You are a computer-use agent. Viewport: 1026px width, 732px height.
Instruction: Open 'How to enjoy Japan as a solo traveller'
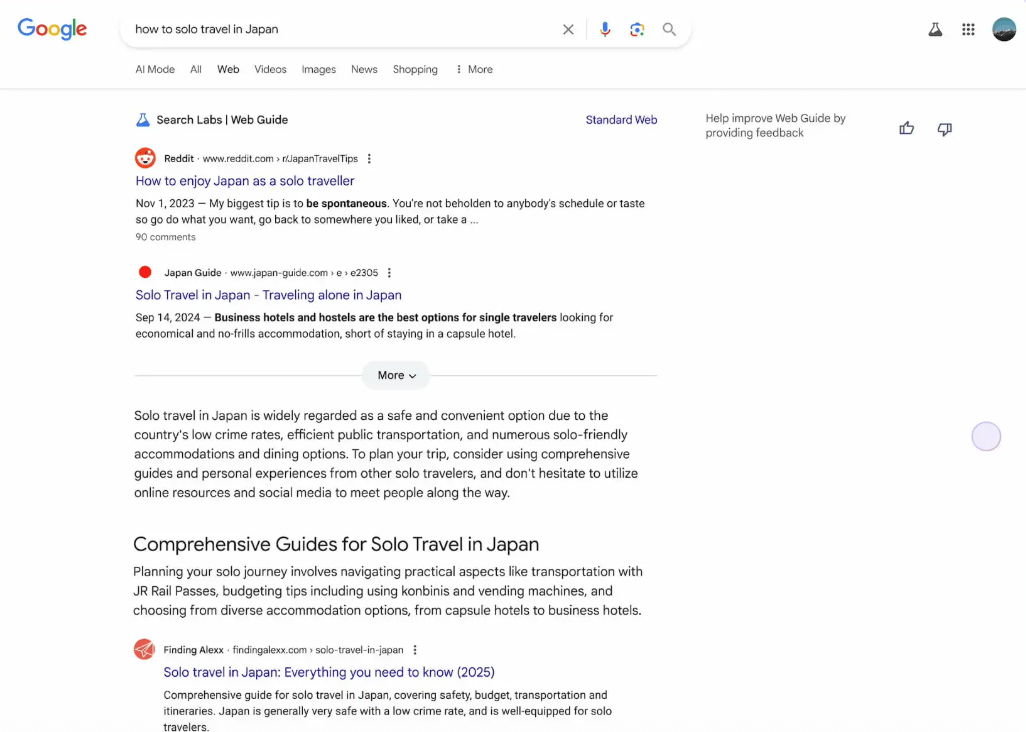[x=245, y=181]
